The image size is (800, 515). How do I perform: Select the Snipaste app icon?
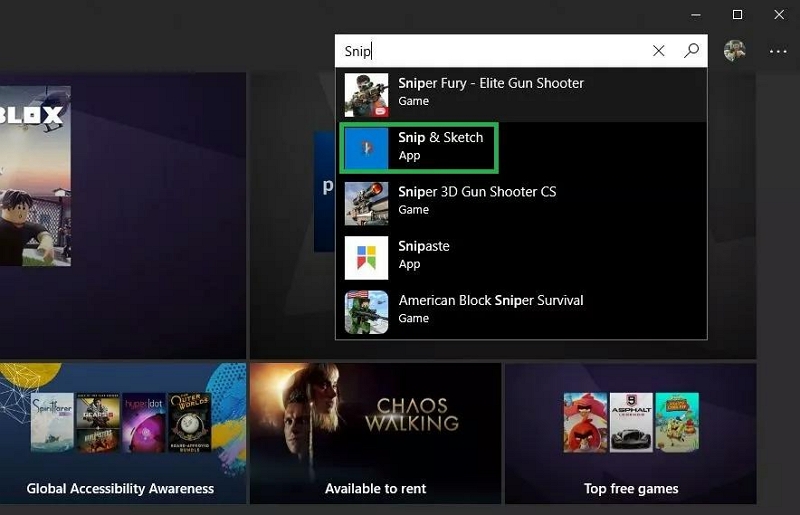(366, 258)
